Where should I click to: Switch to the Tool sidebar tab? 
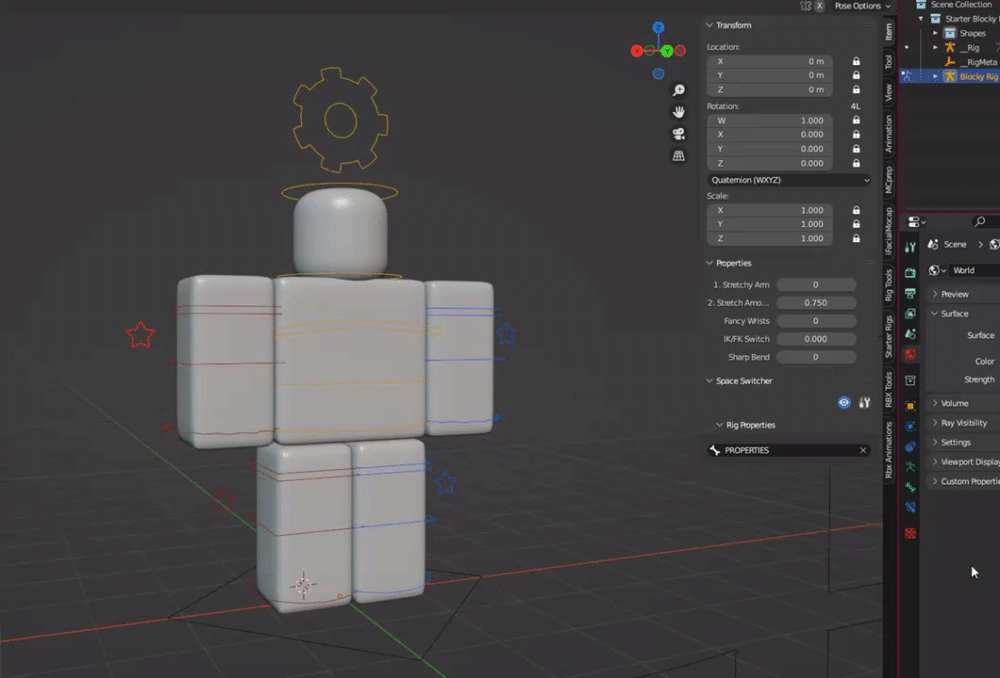coord(889,61)
